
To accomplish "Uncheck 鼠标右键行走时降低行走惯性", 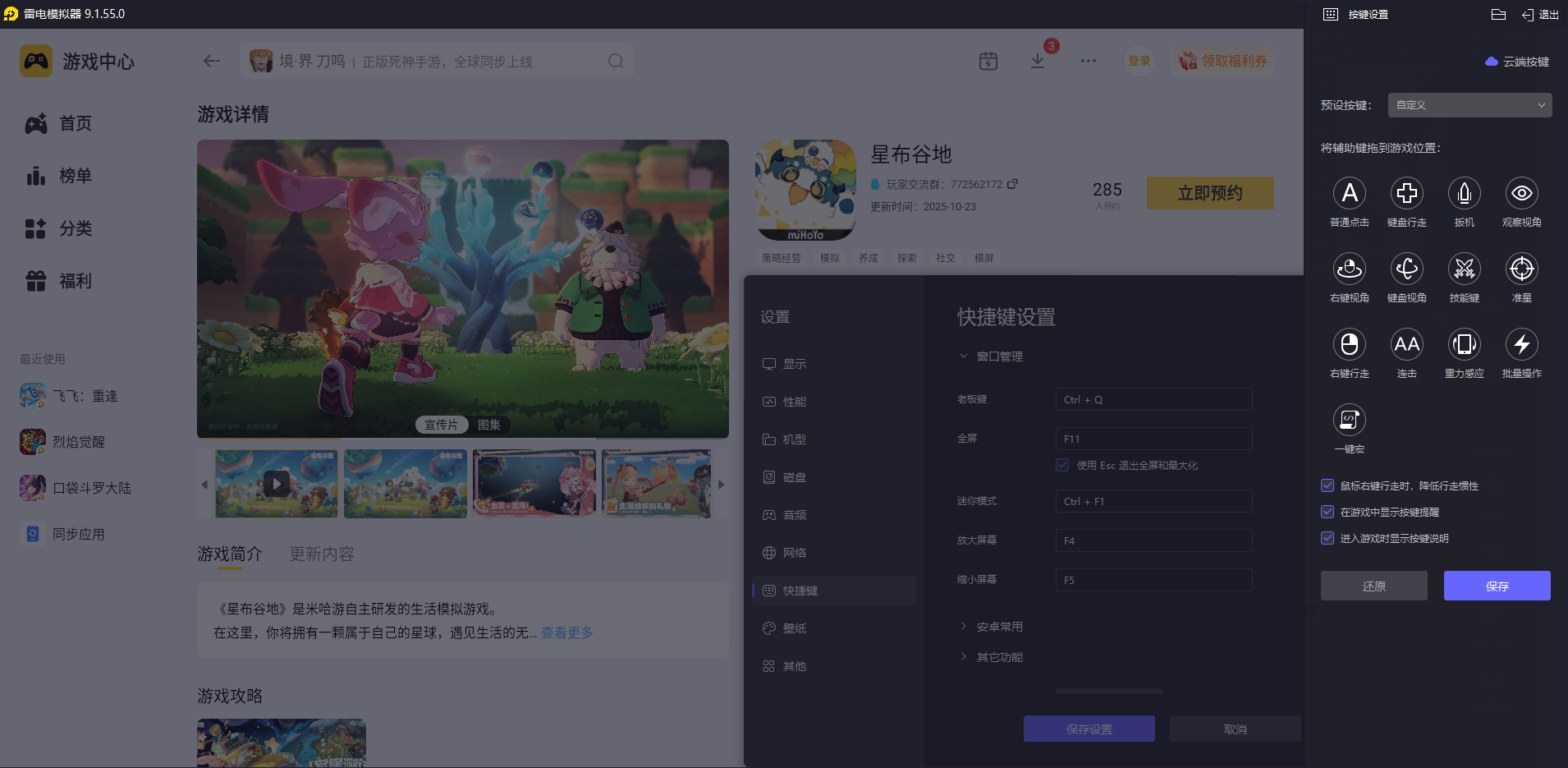I will (1327, 485).
